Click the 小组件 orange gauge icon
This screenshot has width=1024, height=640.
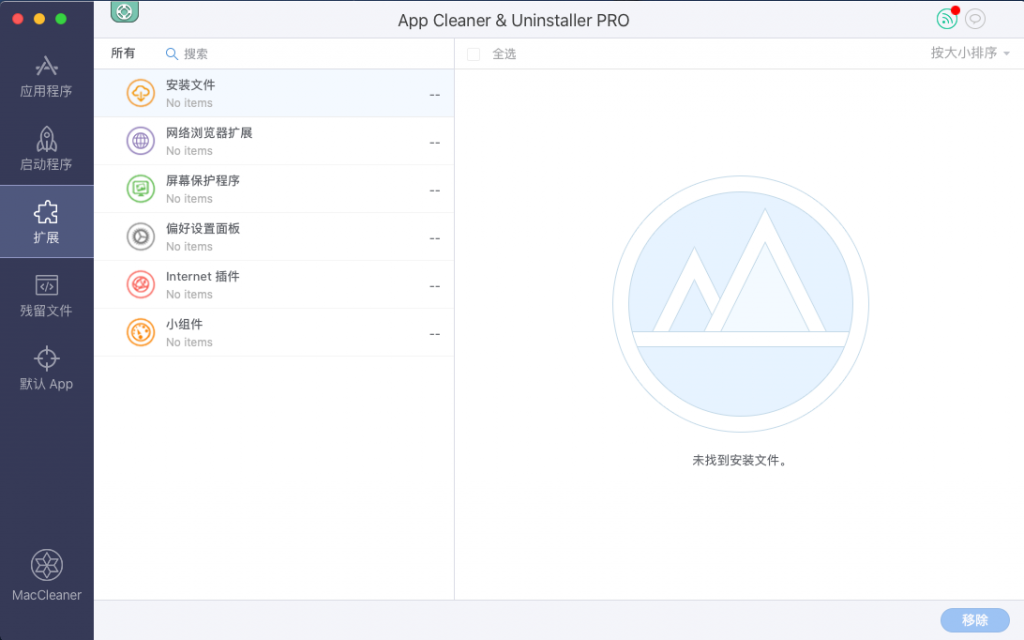pyautogui.click(x=140, y=332)
